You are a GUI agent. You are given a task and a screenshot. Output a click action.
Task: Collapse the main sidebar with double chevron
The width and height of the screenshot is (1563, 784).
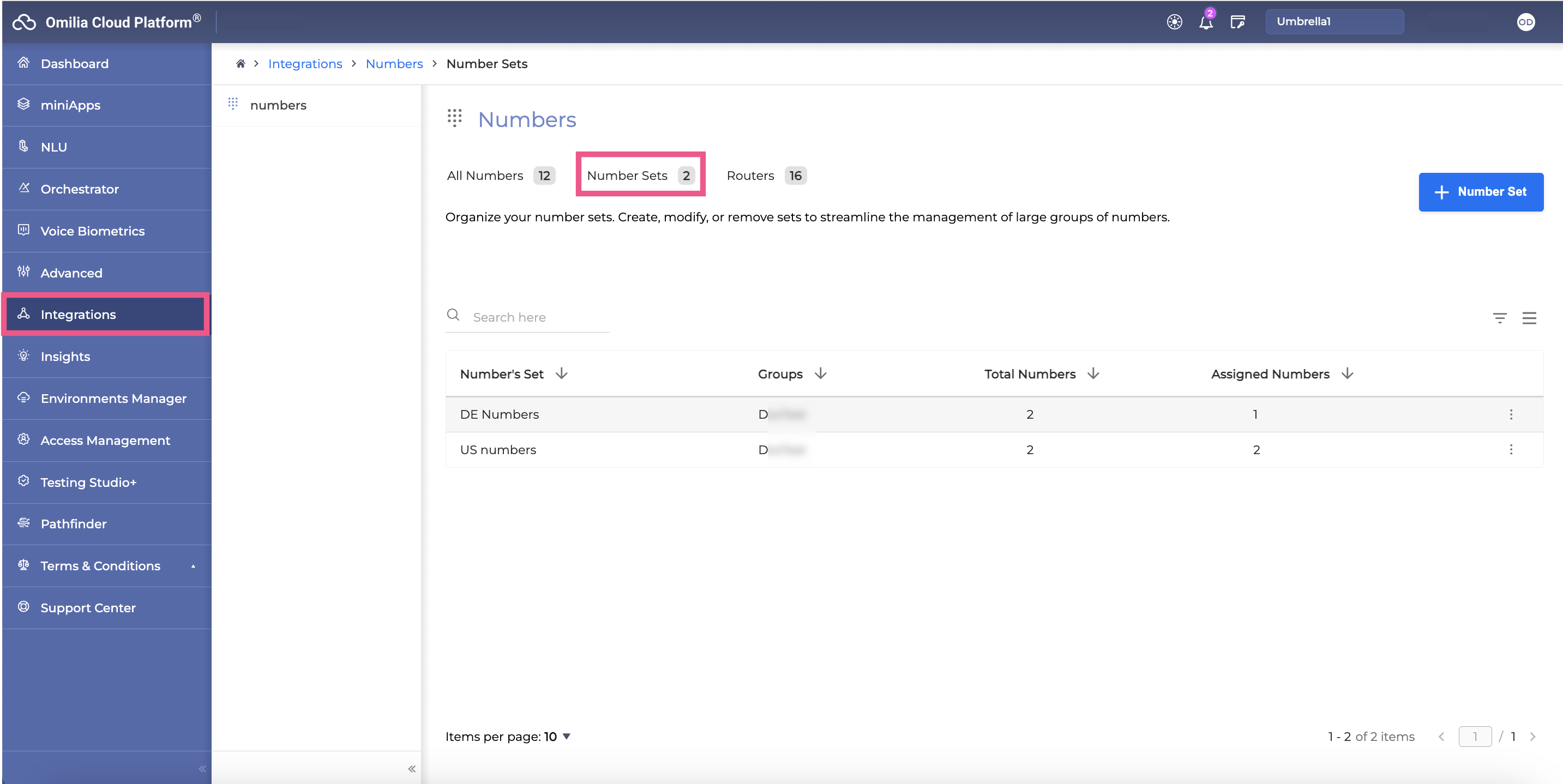[x=202, y=769]
